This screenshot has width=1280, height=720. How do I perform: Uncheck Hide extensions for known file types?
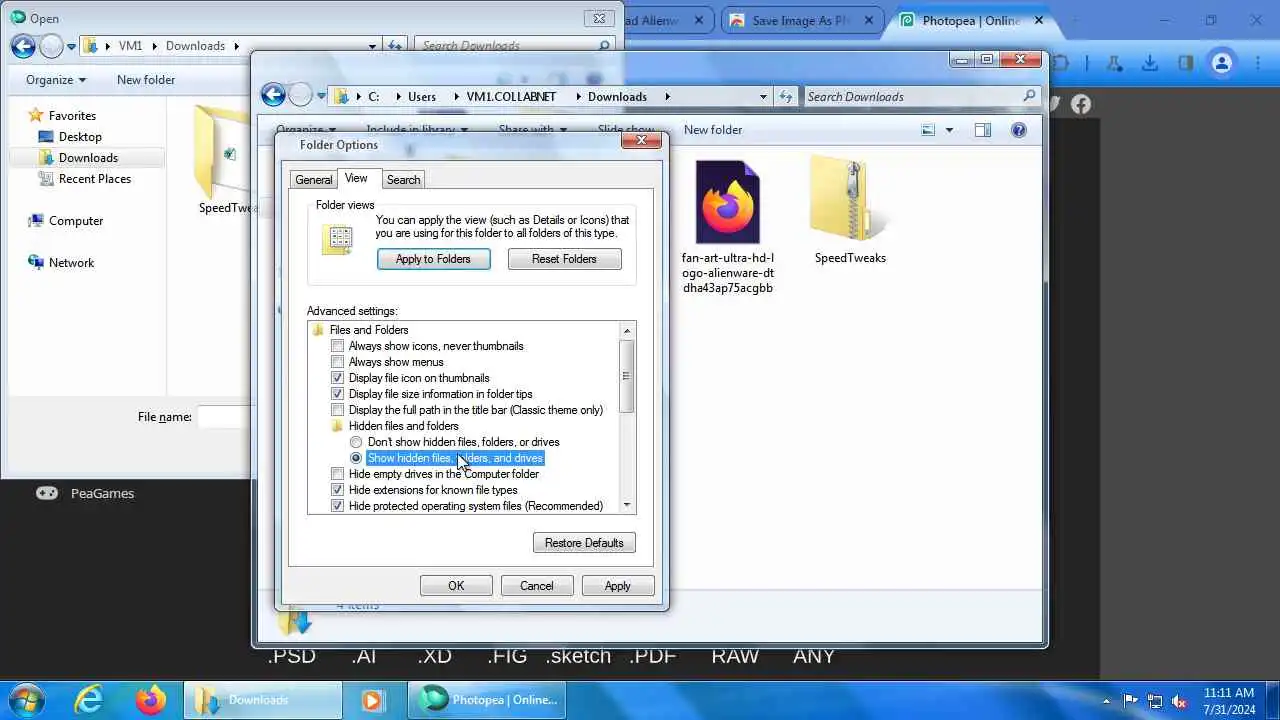338,490
